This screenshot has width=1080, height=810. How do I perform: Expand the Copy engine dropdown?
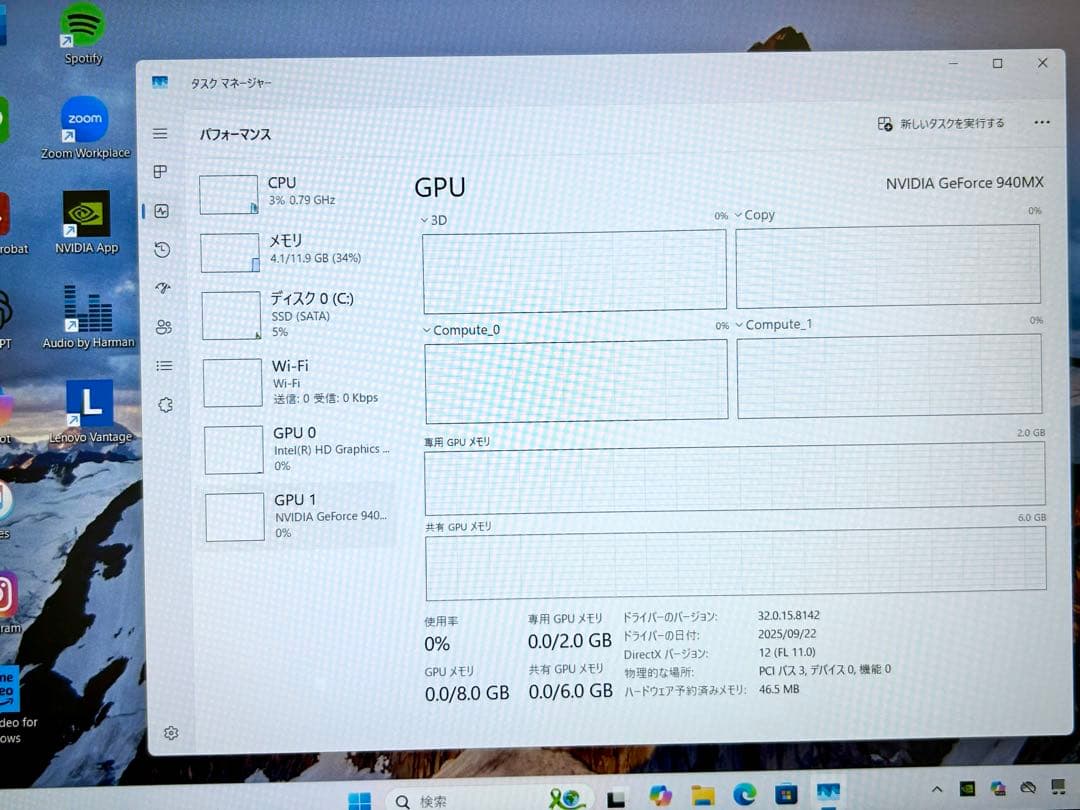739,214
